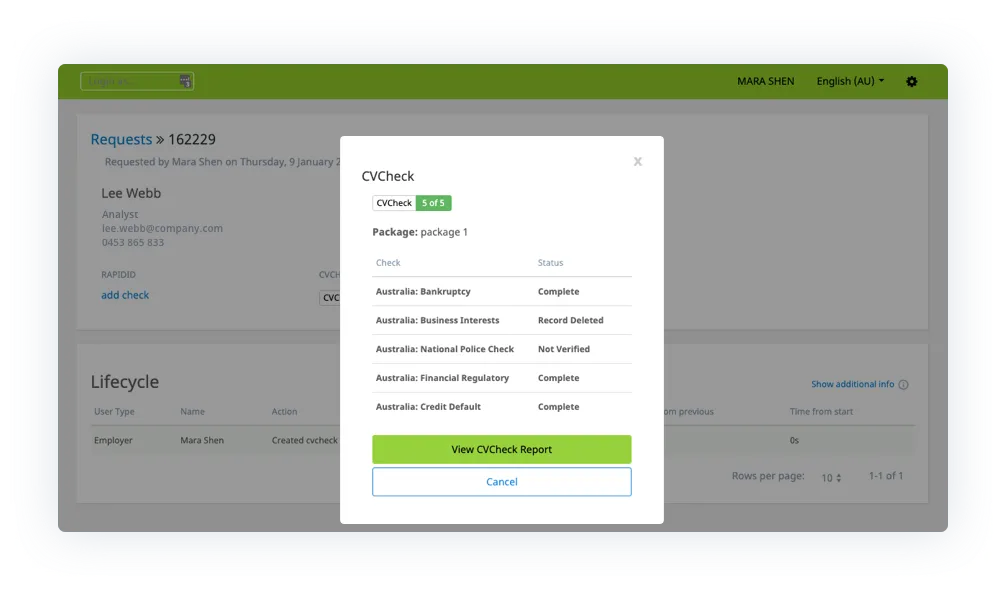Cancel the CVCheck dialog

(501, 481)
